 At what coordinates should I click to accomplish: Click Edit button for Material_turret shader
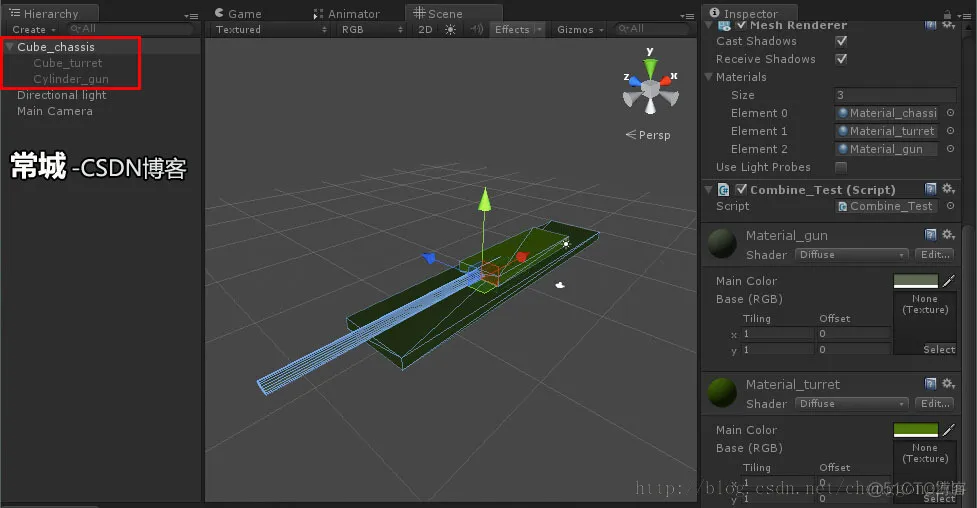pos(935,403)
